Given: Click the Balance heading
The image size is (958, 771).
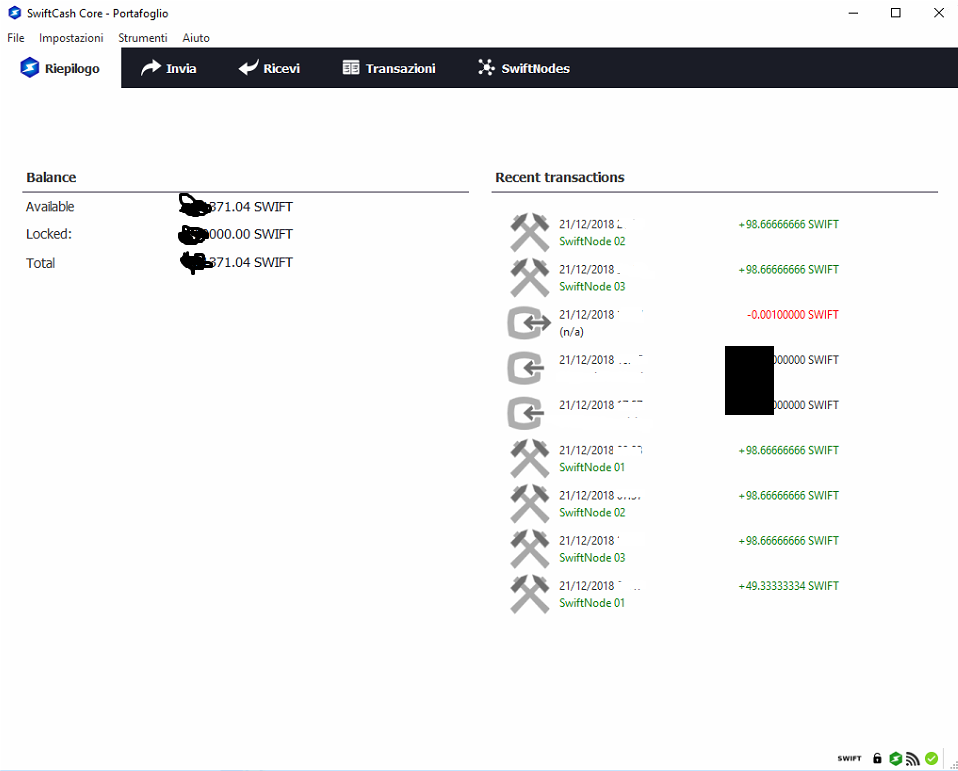Looking at the screenshot, I should pos(51,177).
